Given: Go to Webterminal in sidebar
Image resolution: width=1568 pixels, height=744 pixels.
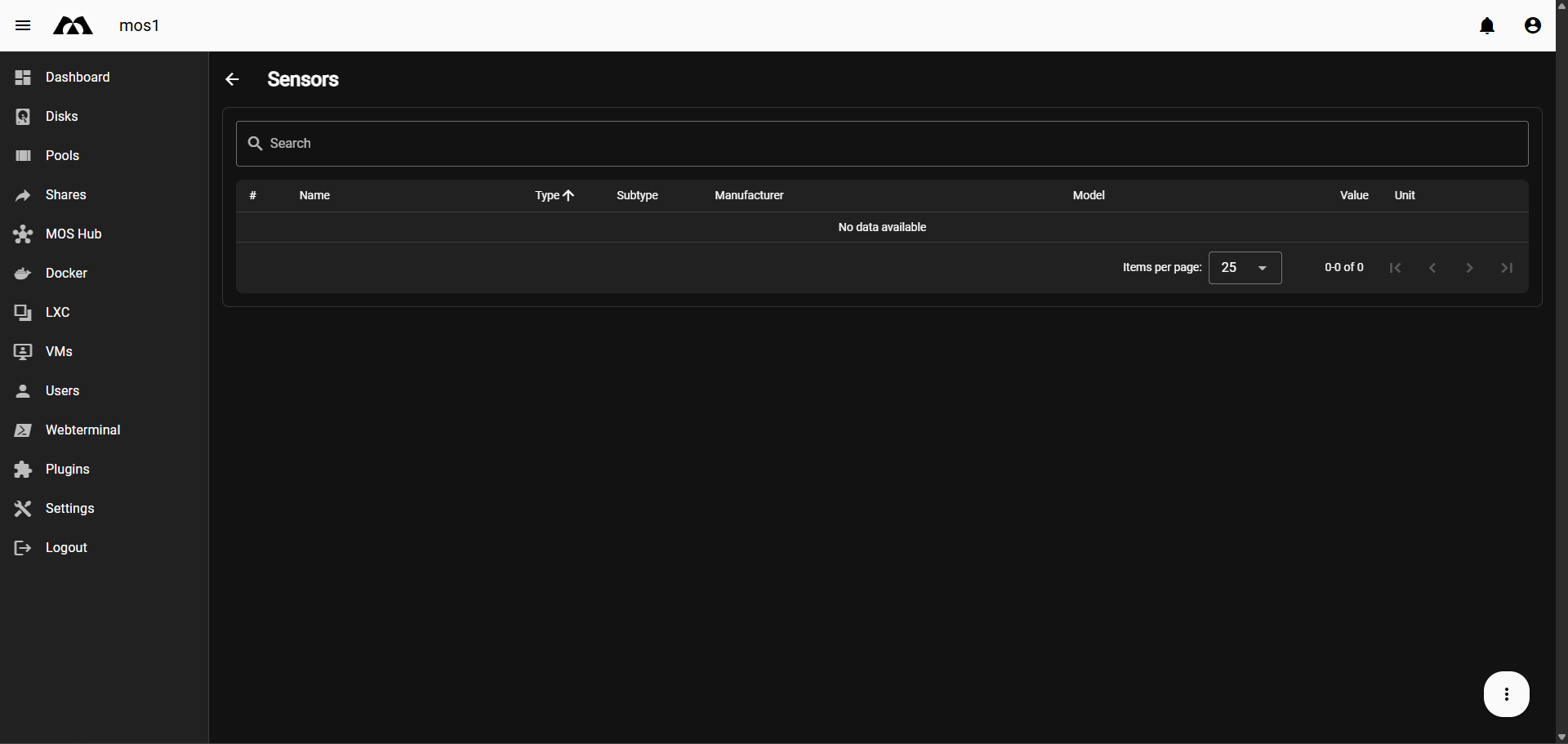Looking at the screenshot, I should pyautogui.click(x=82, y=430).
